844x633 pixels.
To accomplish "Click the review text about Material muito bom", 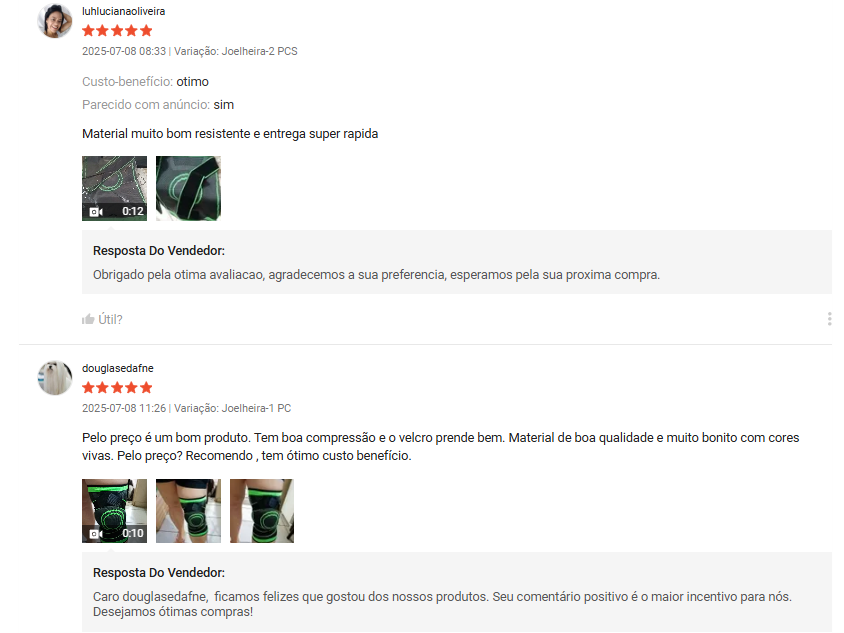I will coord(230,133).
